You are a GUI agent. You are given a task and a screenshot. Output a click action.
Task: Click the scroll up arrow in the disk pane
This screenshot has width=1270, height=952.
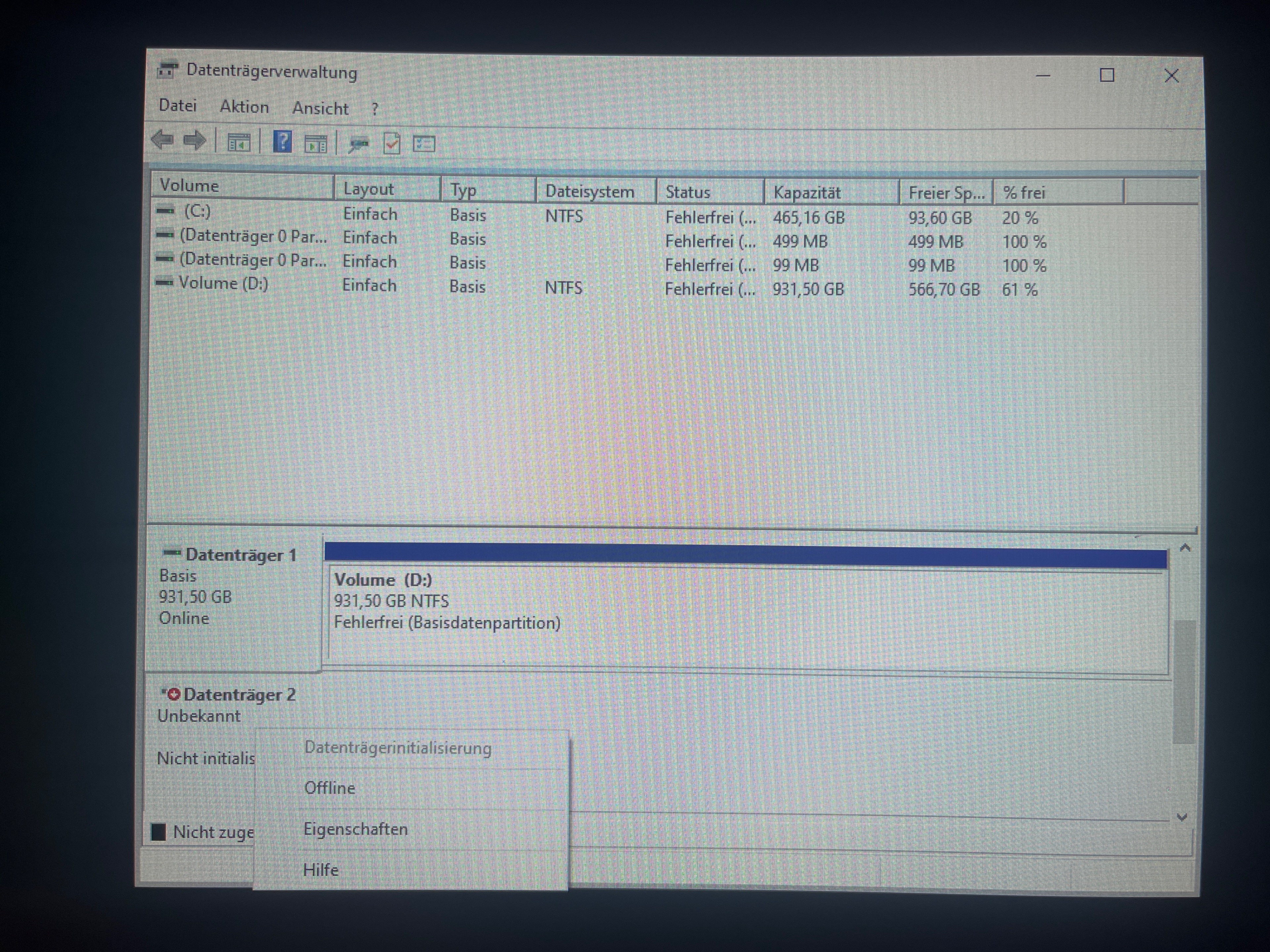pos(1184,548)
